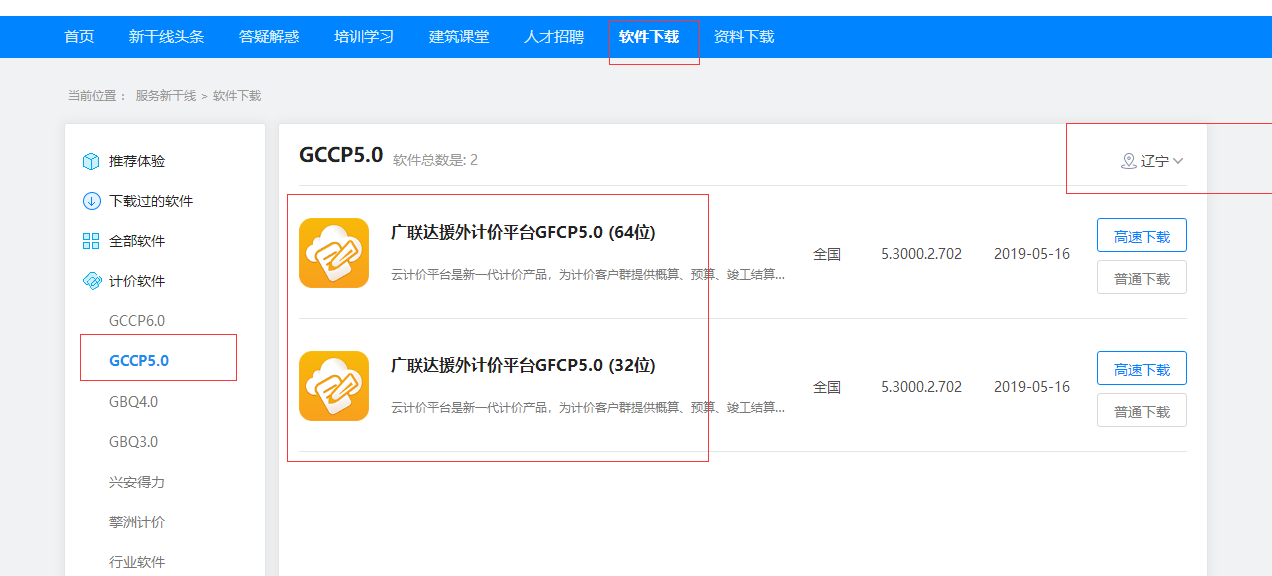This screenshot has height=576, width=1272.
Task: Click 全国 in the 64位 row
Action: coord(827,254)
